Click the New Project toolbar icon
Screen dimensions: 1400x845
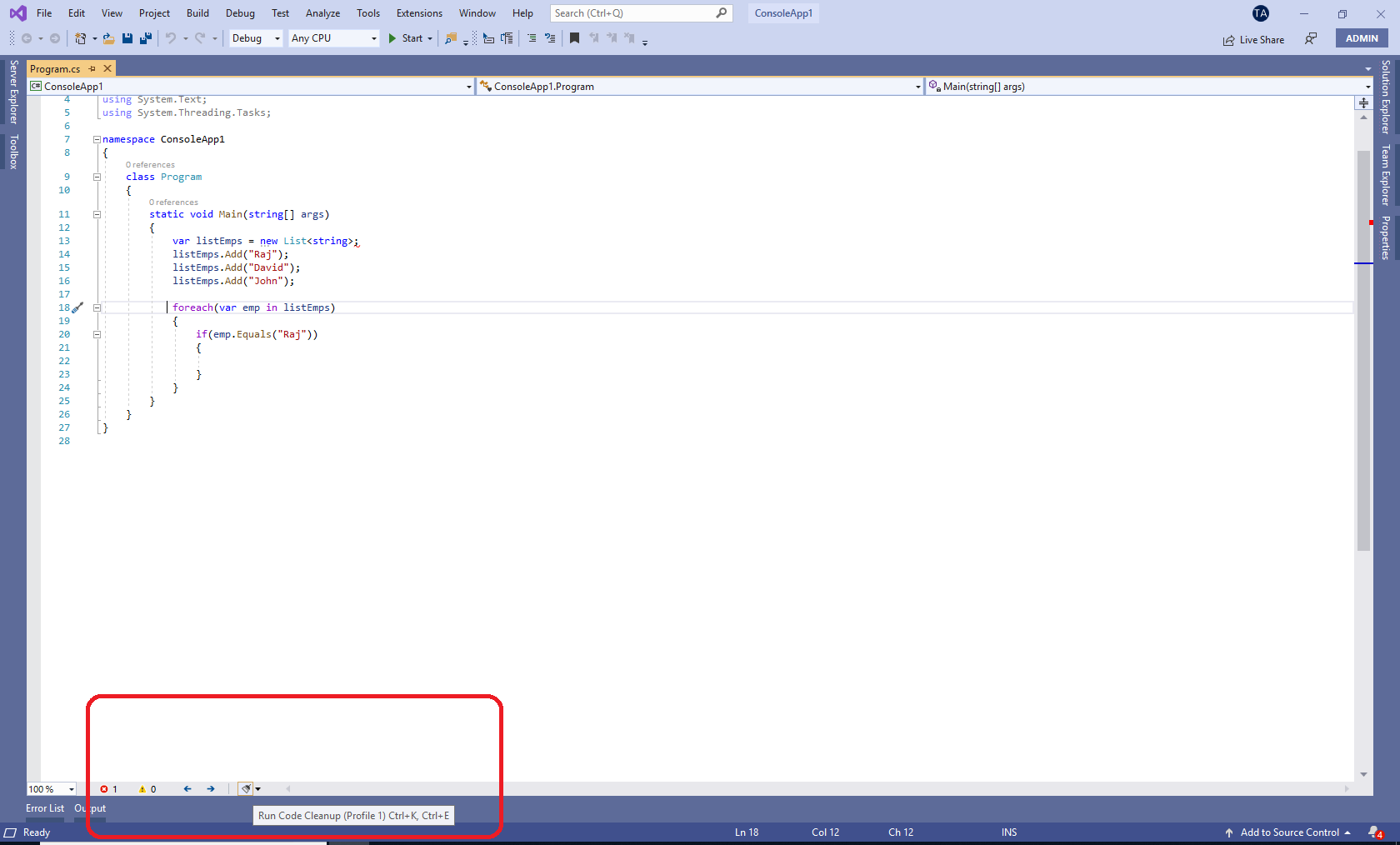tap(80, 38)
